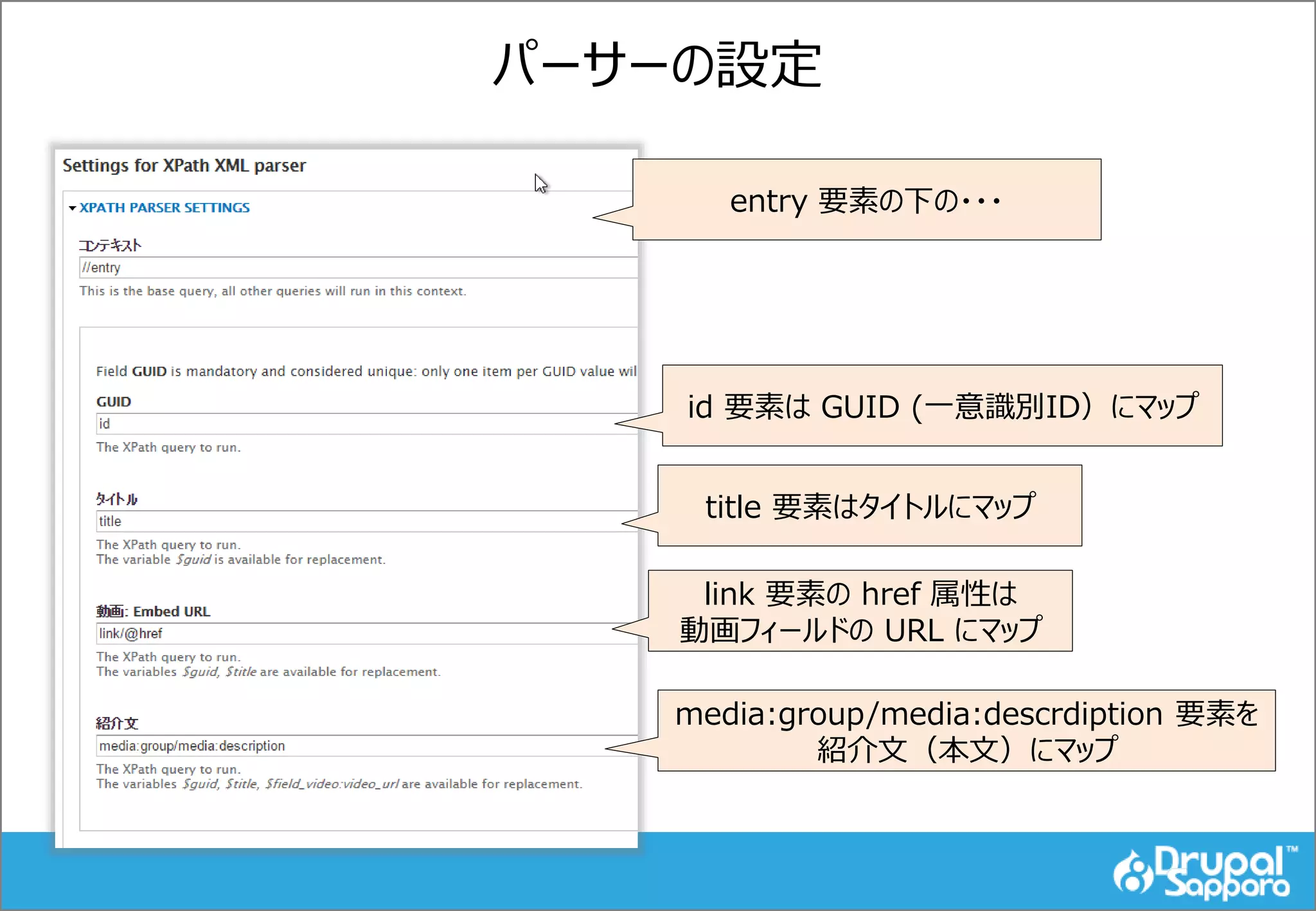
Task: Focus the media:group/media:description input field
Action: coord(366,746)
